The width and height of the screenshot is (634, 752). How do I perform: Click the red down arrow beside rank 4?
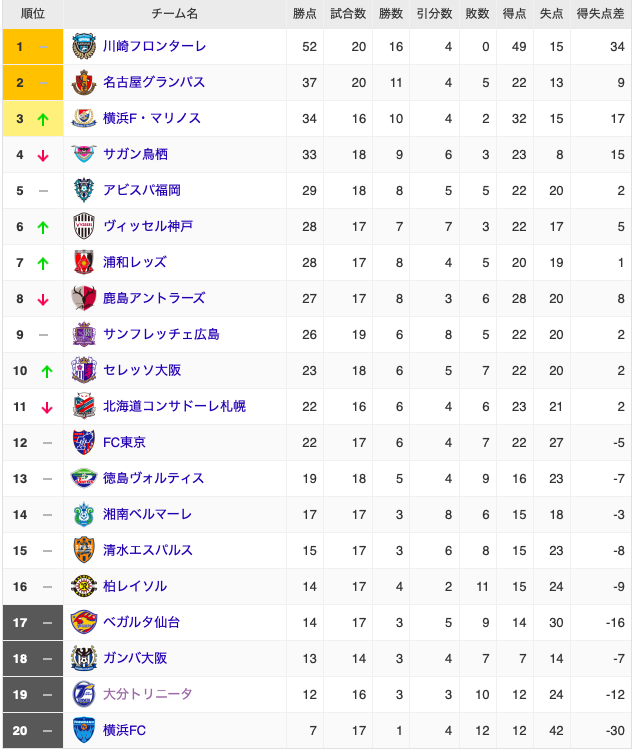tap(43, 155)
